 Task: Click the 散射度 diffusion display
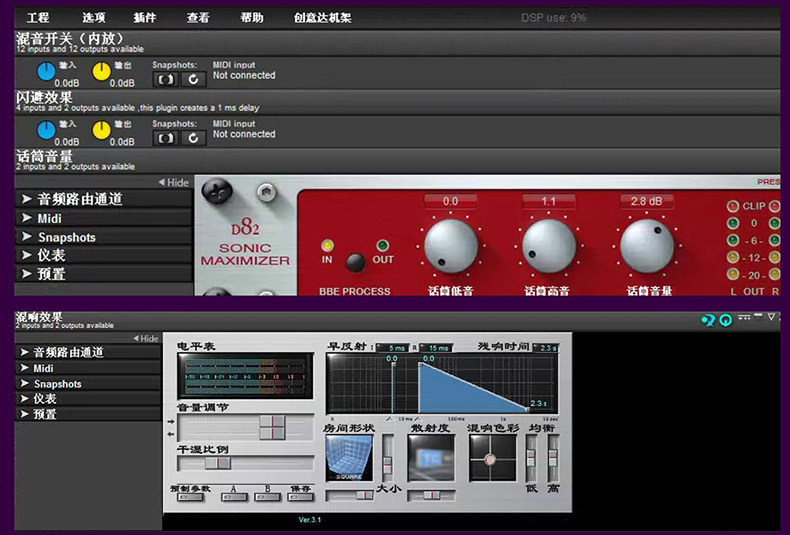(x=431, y=458)
